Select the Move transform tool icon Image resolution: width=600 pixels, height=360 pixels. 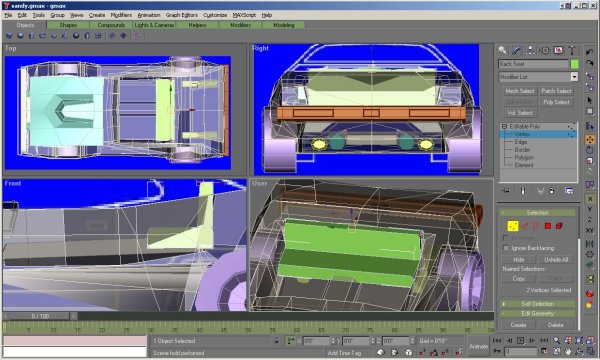coord(590,140)
